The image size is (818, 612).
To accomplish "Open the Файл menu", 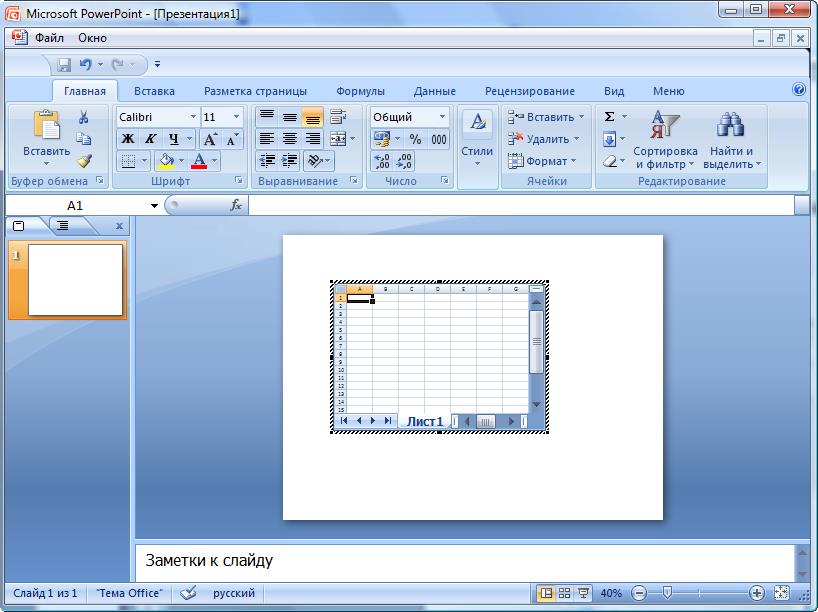I will click(x=50, y=38).
